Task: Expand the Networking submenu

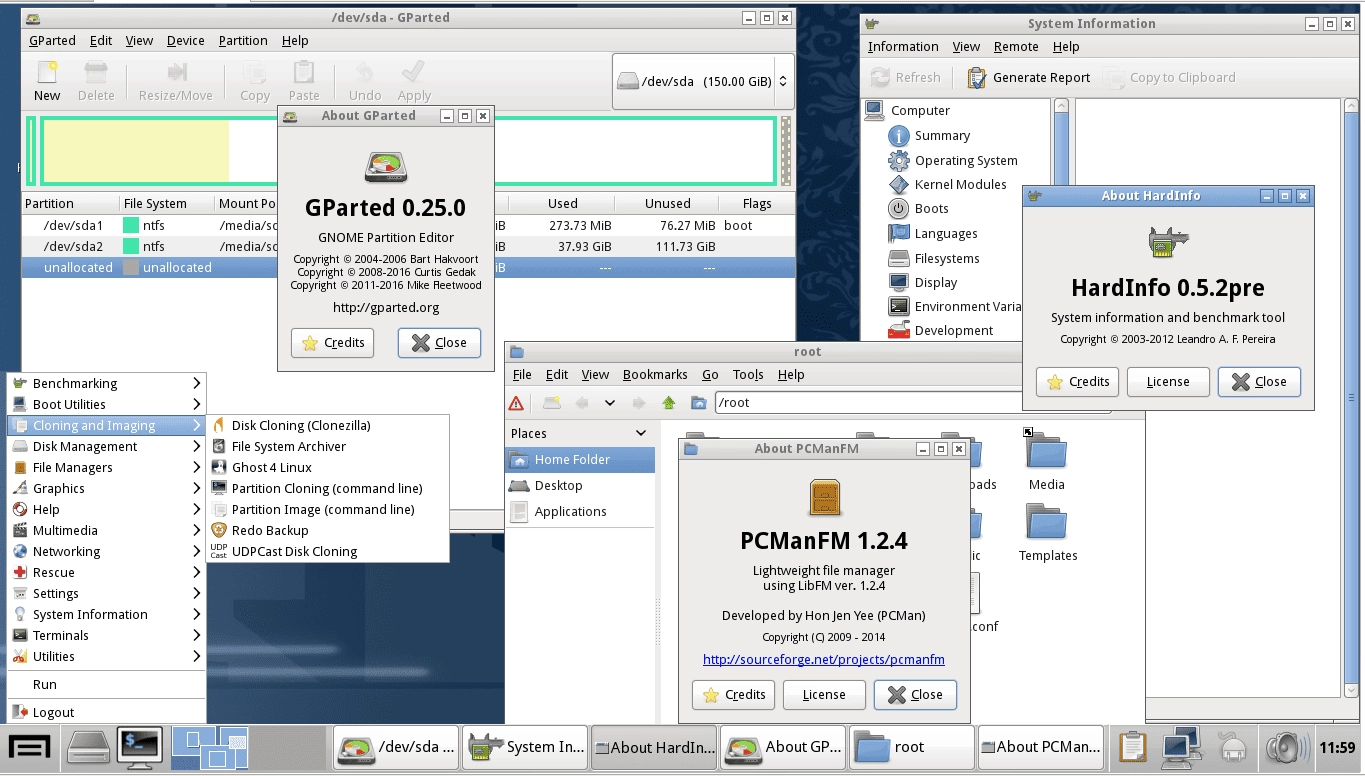Action: pyautogui.click(x=106, y=551)
